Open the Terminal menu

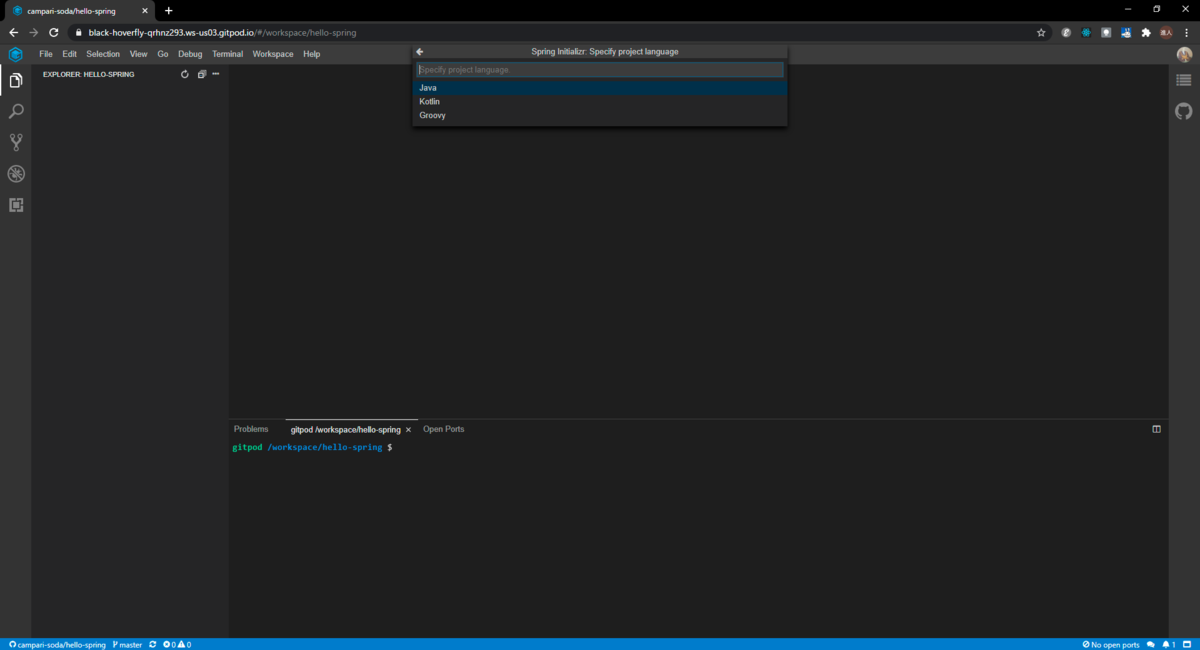click(227, 54)
